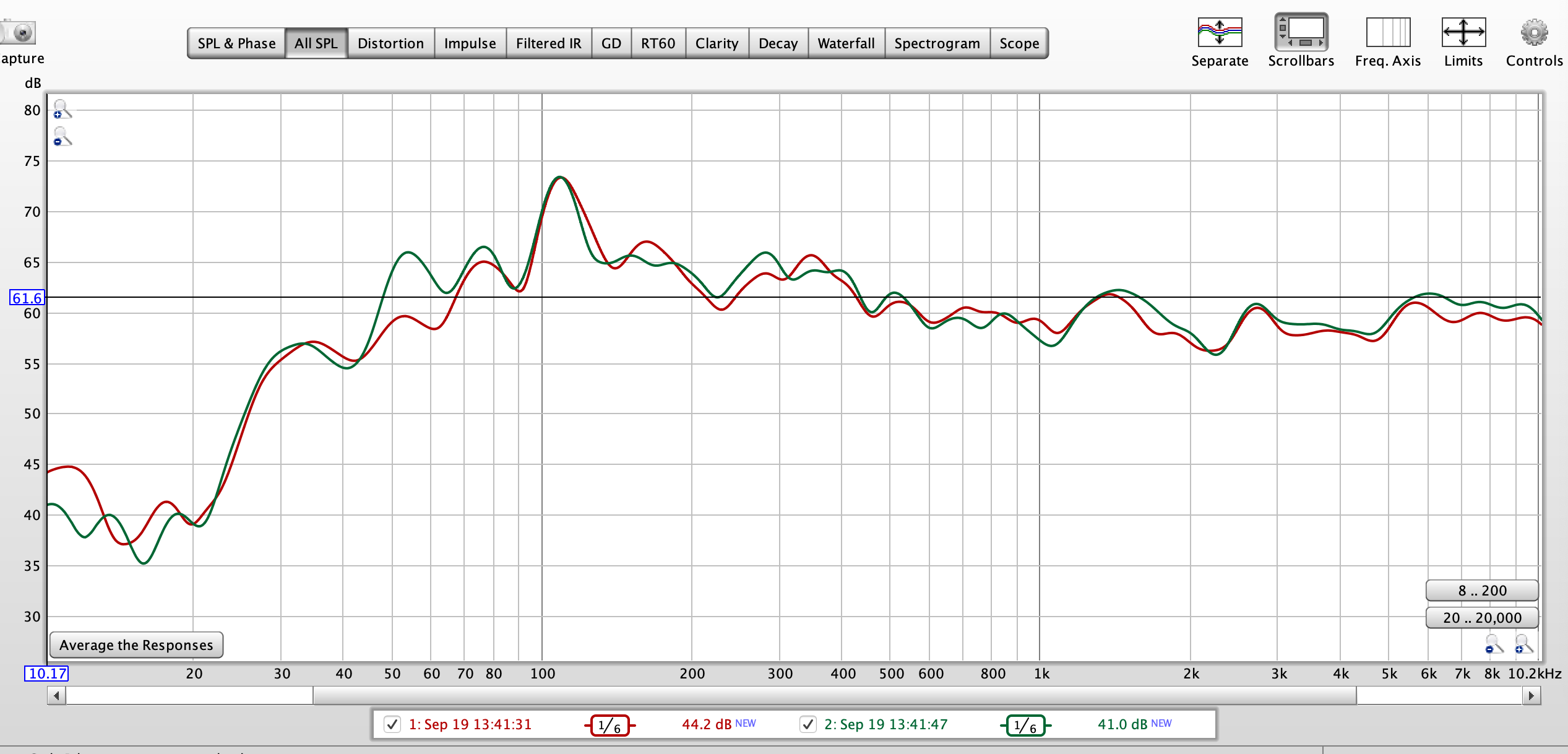1568x754 pixels.
Task: Select the All SPL tab
Action: click(316, 43)
